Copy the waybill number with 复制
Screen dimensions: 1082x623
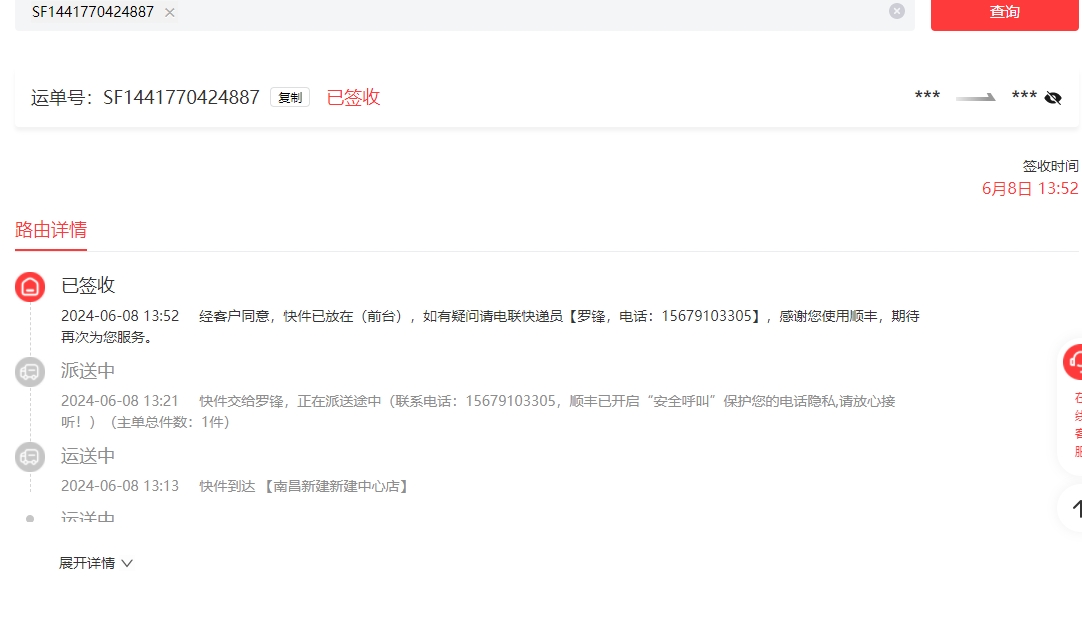290,98
